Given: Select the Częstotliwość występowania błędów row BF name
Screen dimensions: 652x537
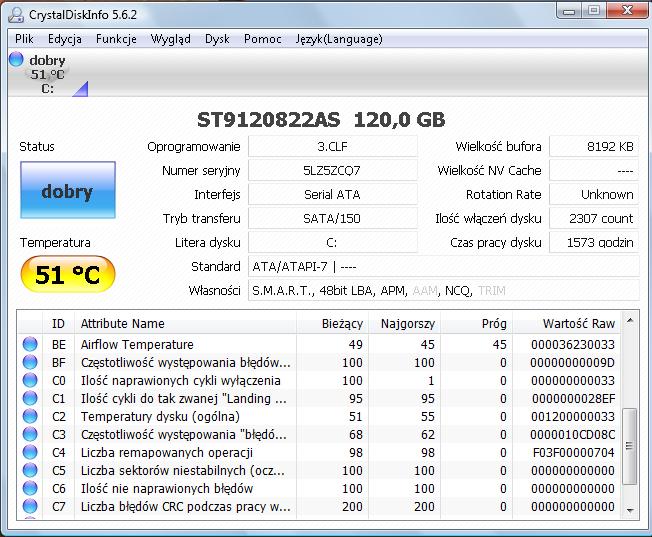Looking at the screenshot, I should 185,363.
